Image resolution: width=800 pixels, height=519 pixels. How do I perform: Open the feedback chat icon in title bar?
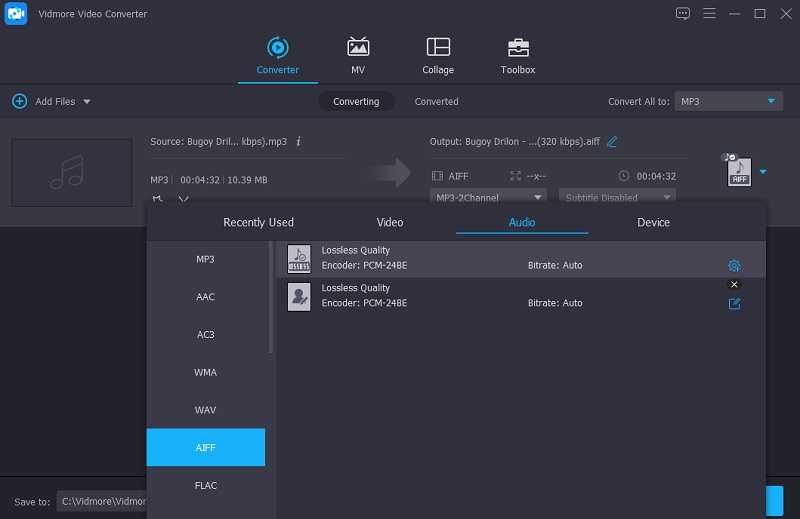click(x=683, y=13)
